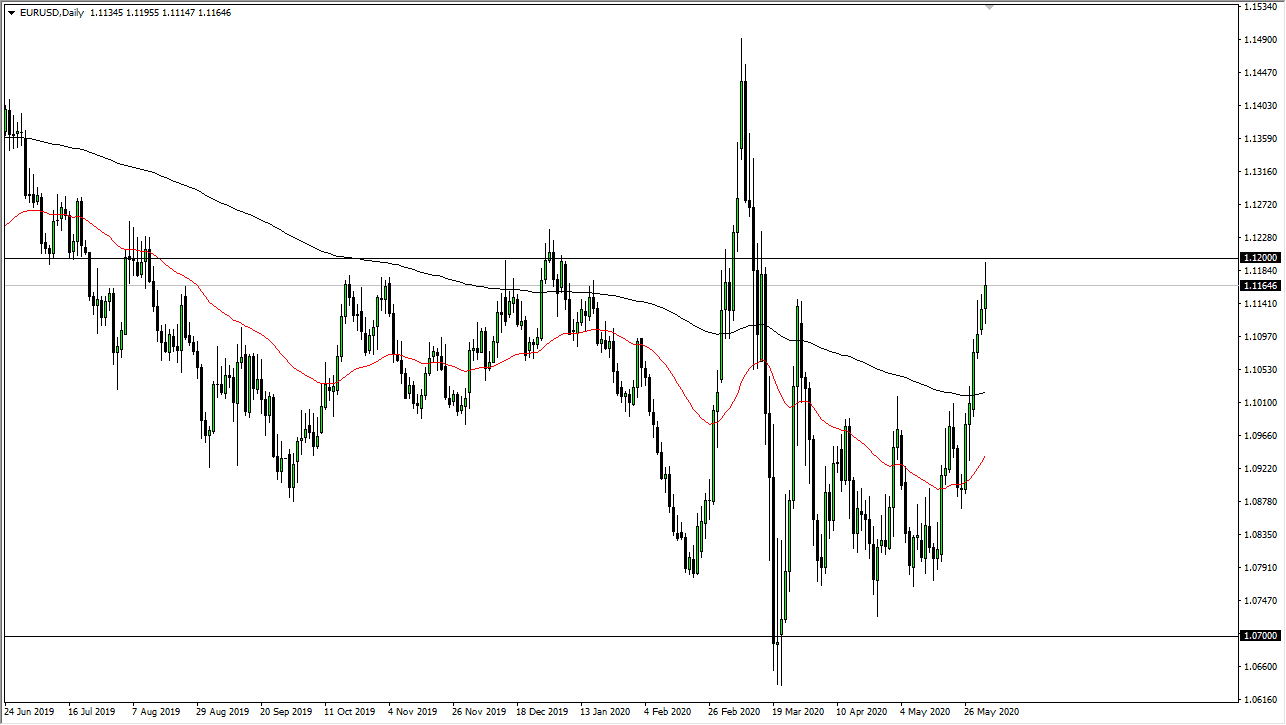Click the 18 Dec 2019 date label

pos(542,713)
